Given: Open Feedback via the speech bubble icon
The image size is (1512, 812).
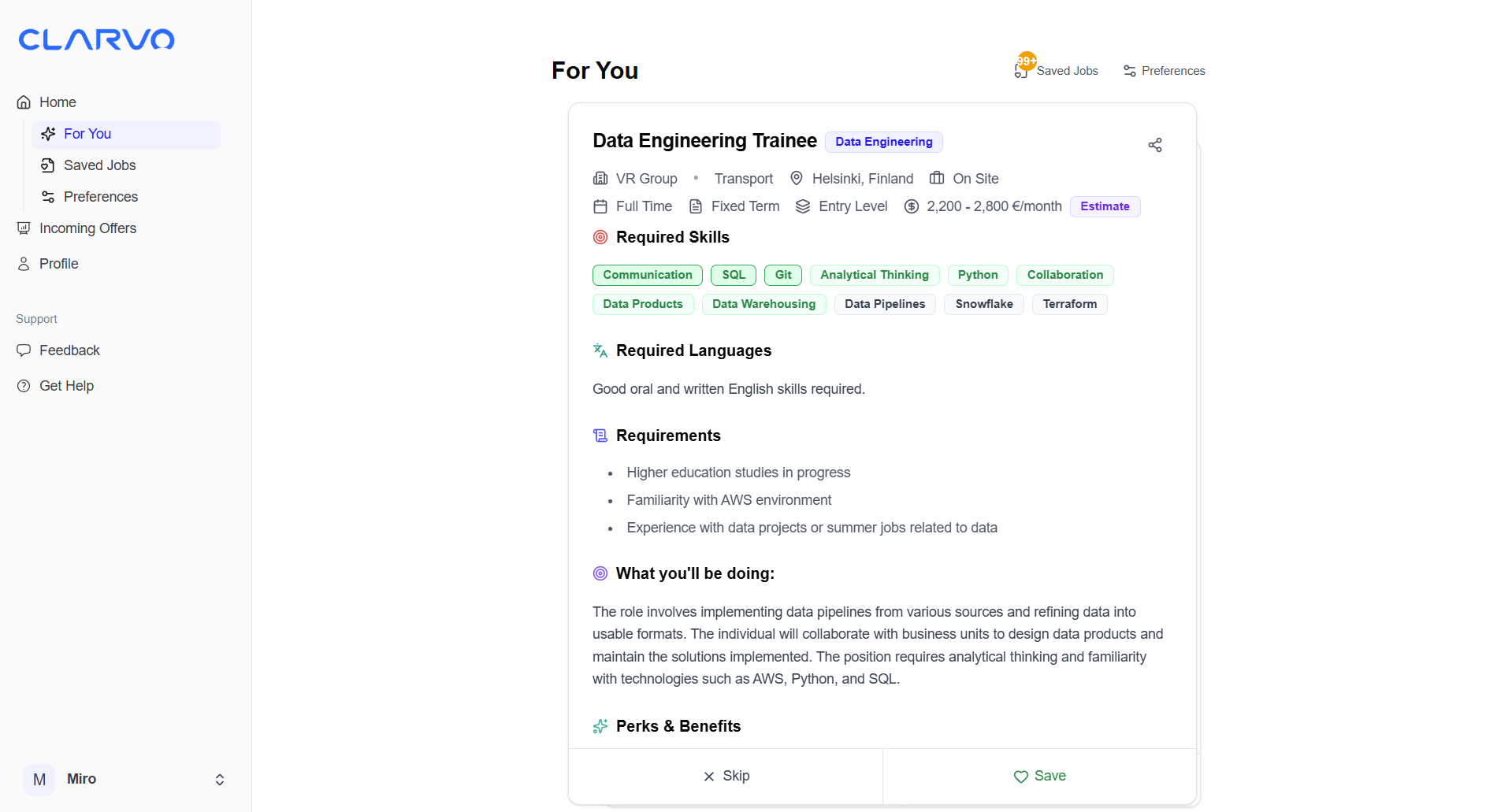Looking at the screenshot, I should 24,350.
